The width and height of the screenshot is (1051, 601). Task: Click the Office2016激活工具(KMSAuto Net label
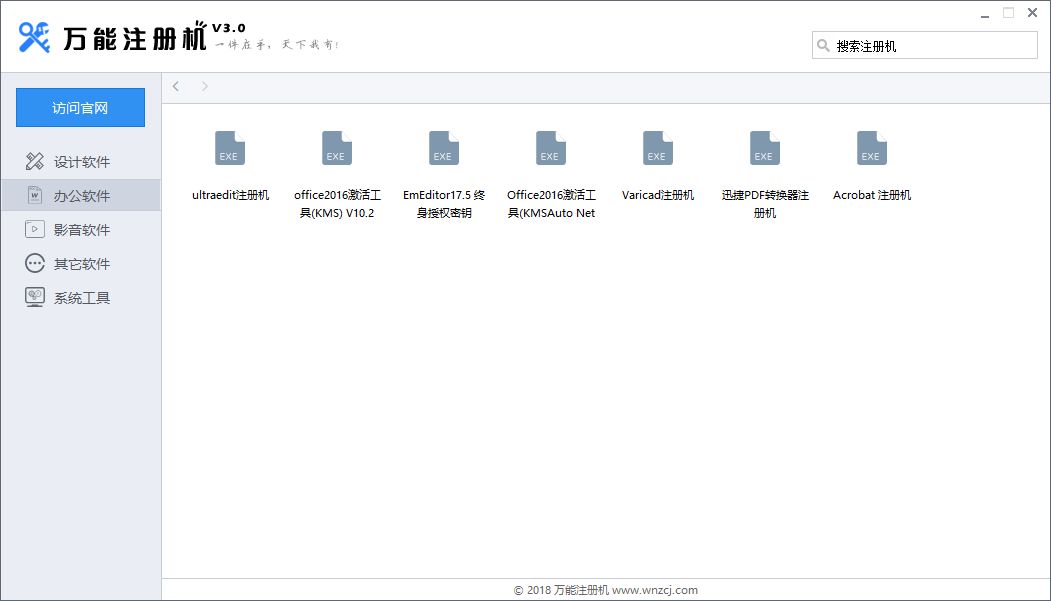[551, 204]
